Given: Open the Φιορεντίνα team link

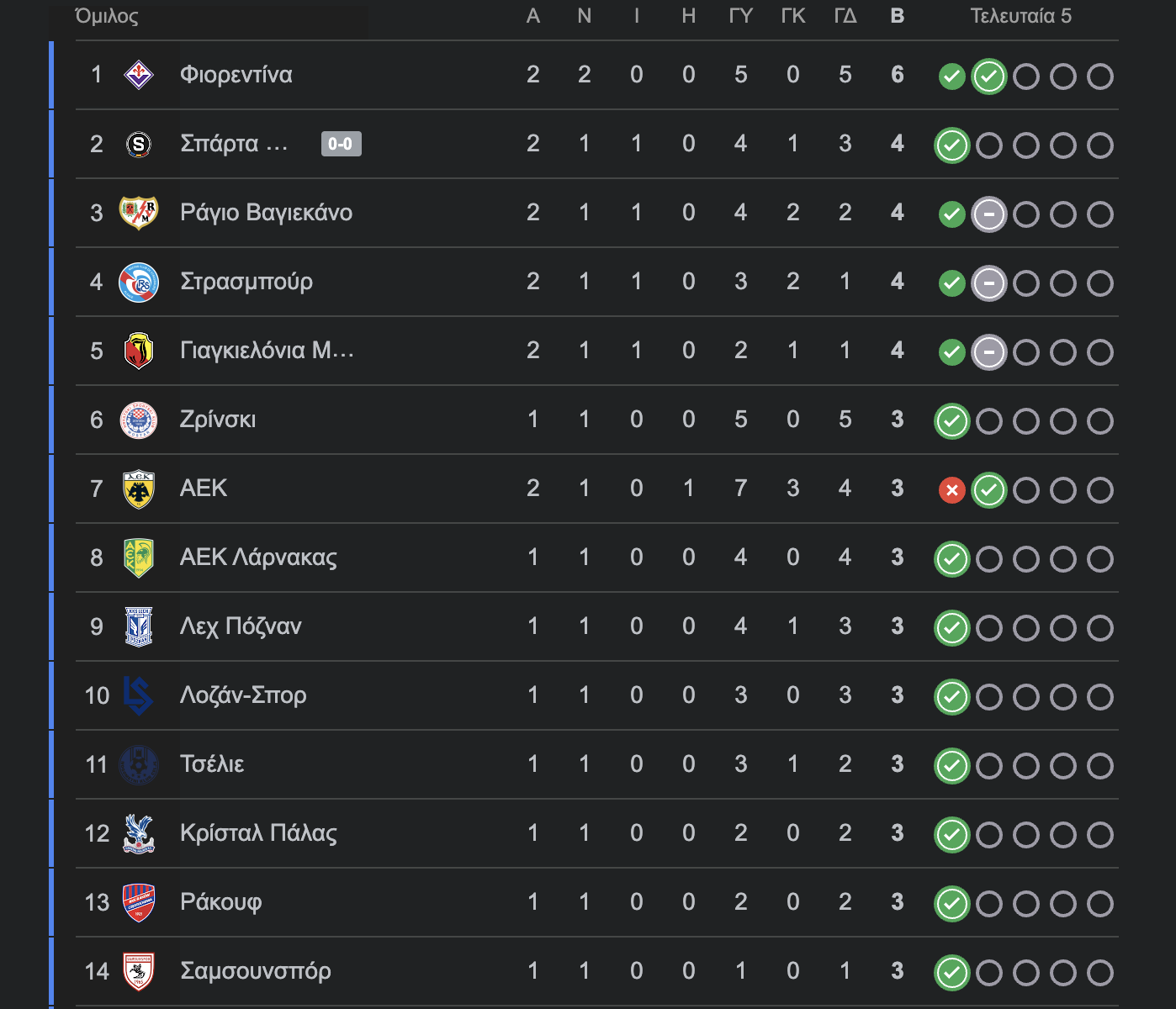Looking at the screenshot, I should (236, 75).
